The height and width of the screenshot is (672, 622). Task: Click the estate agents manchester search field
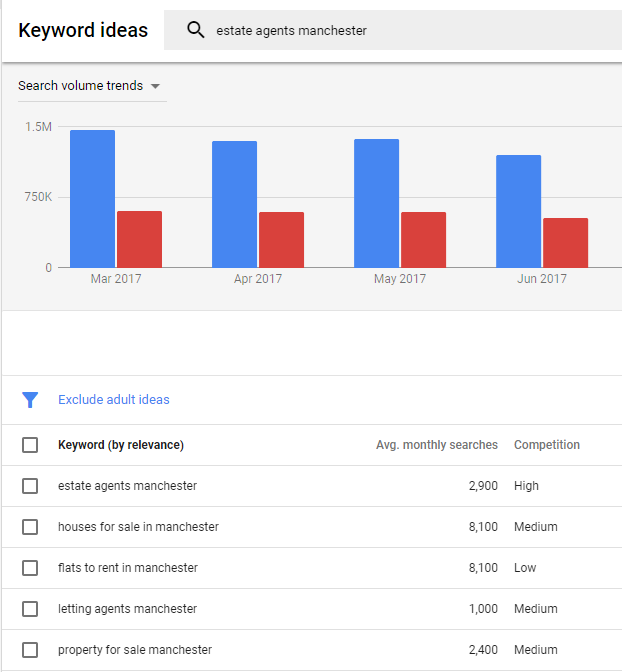(x=393, y=30)
